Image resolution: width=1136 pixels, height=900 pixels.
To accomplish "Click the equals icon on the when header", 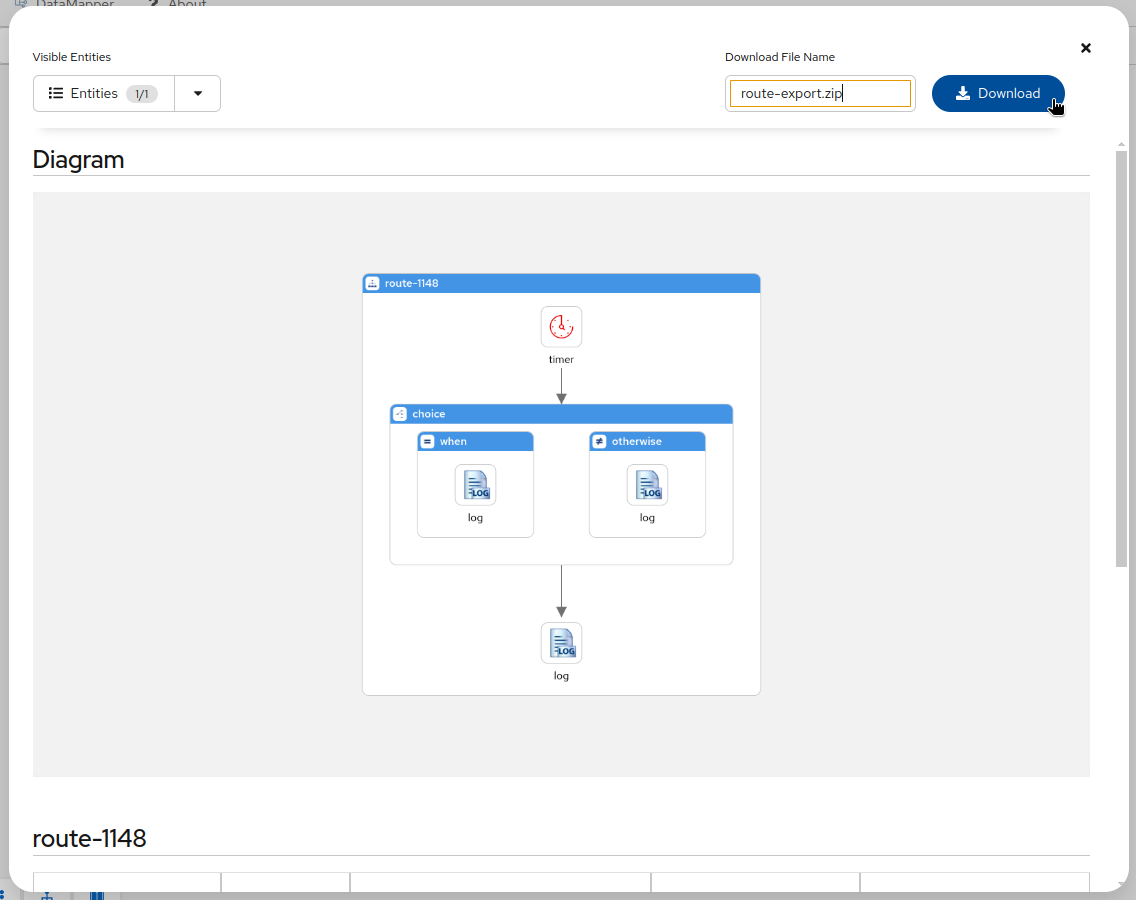I will (x=428, y=440).
